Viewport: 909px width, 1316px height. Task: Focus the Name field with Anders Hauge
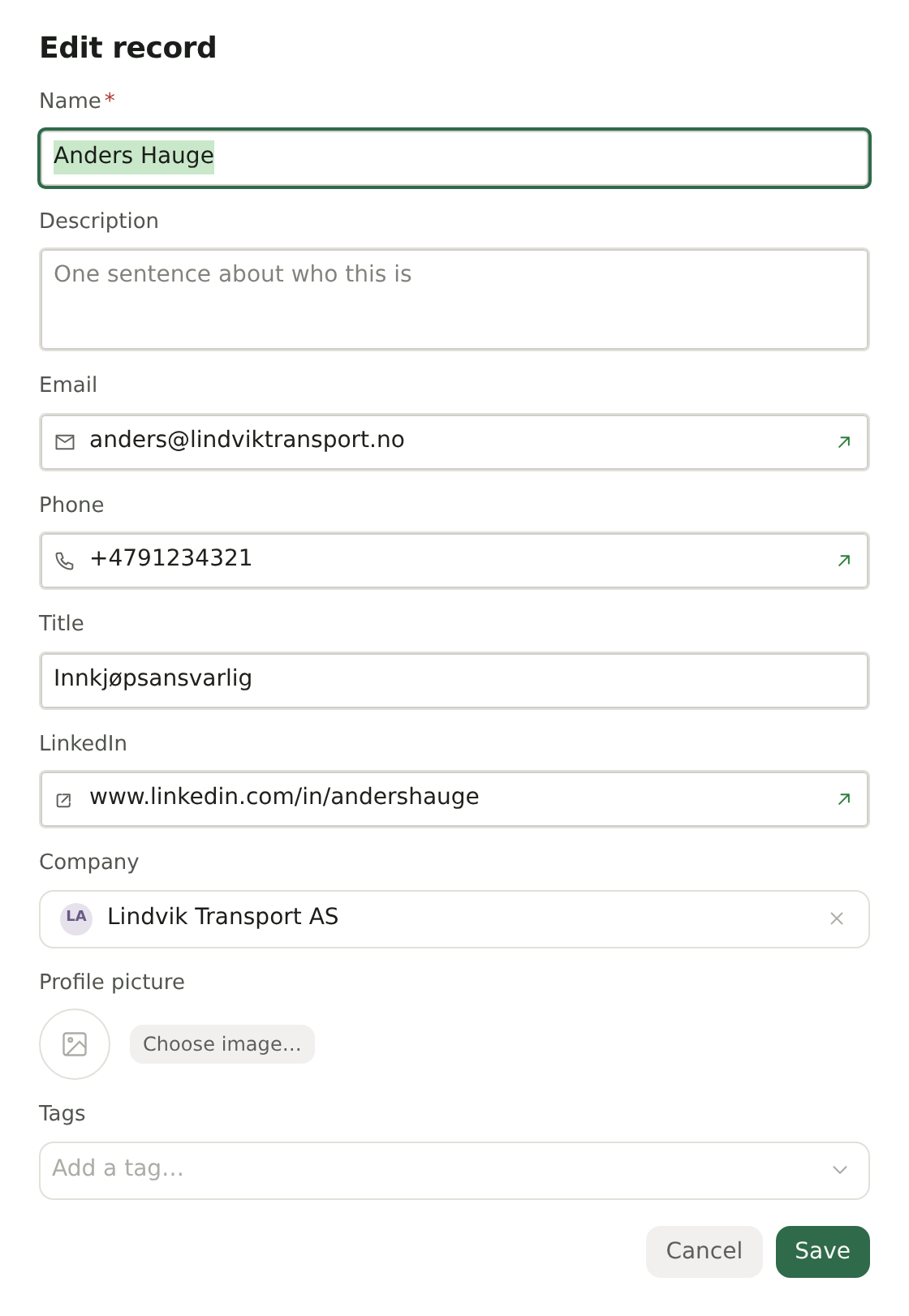point(454,158)
